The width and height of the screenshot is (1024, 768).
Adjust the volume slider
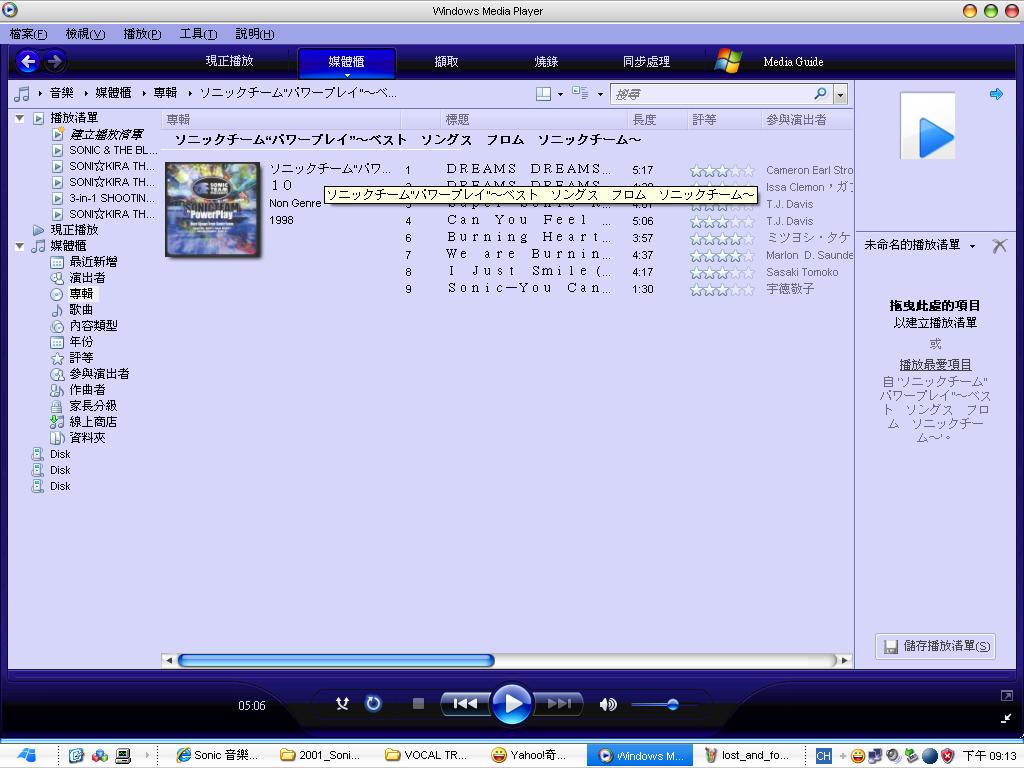(672, 704)
